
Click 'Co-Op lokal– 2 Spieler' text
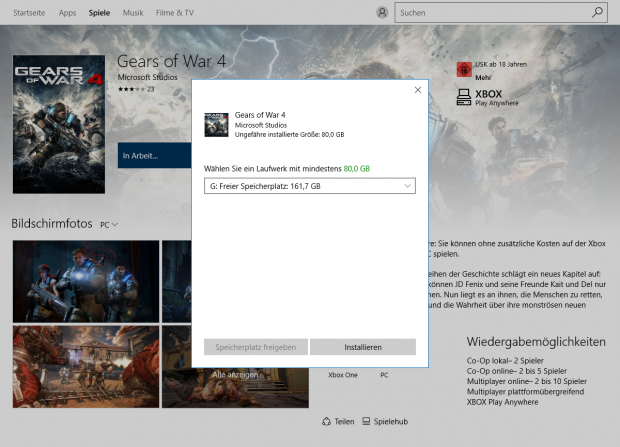505,360
